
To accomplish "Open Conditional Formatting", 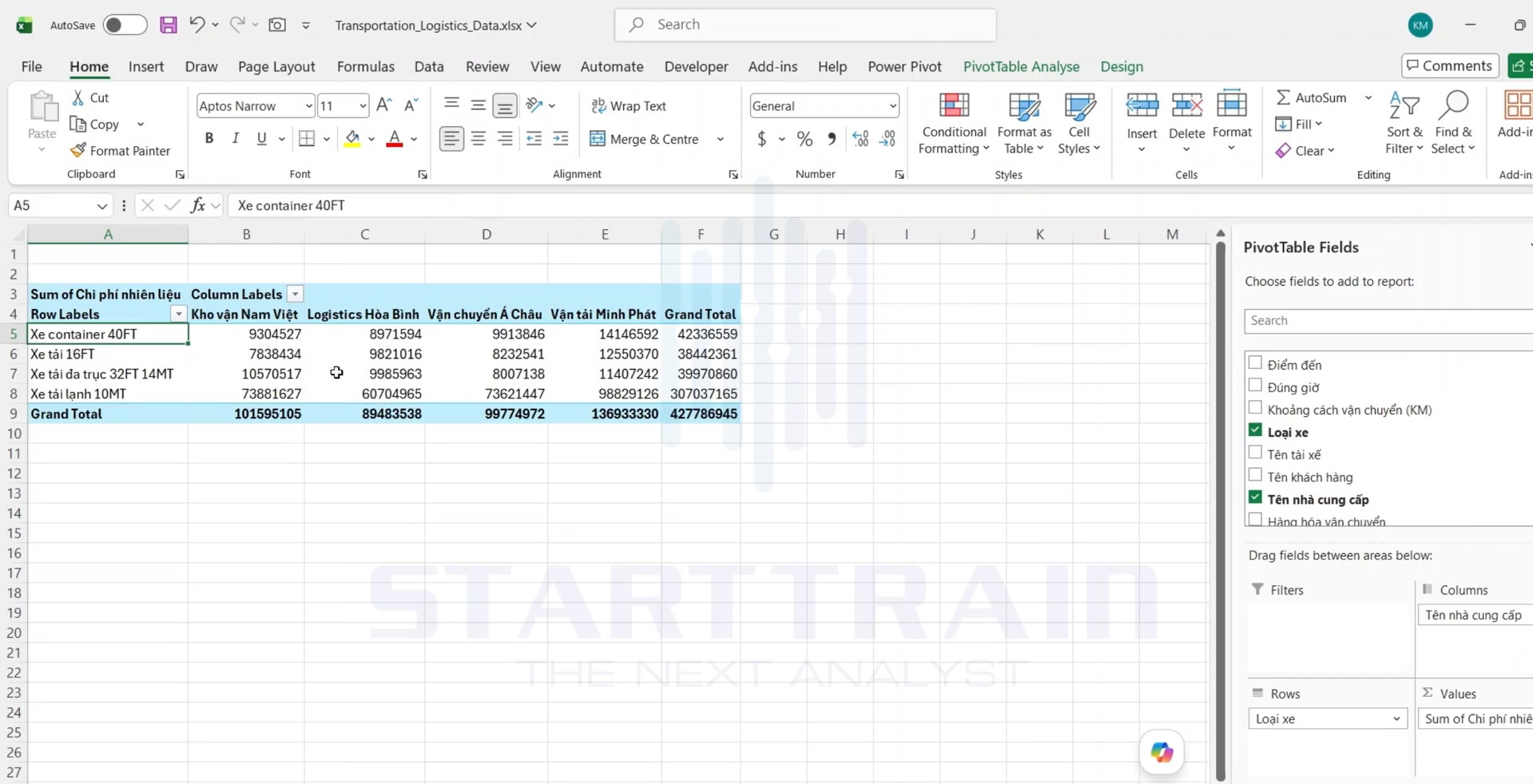I will coord(953,123).
